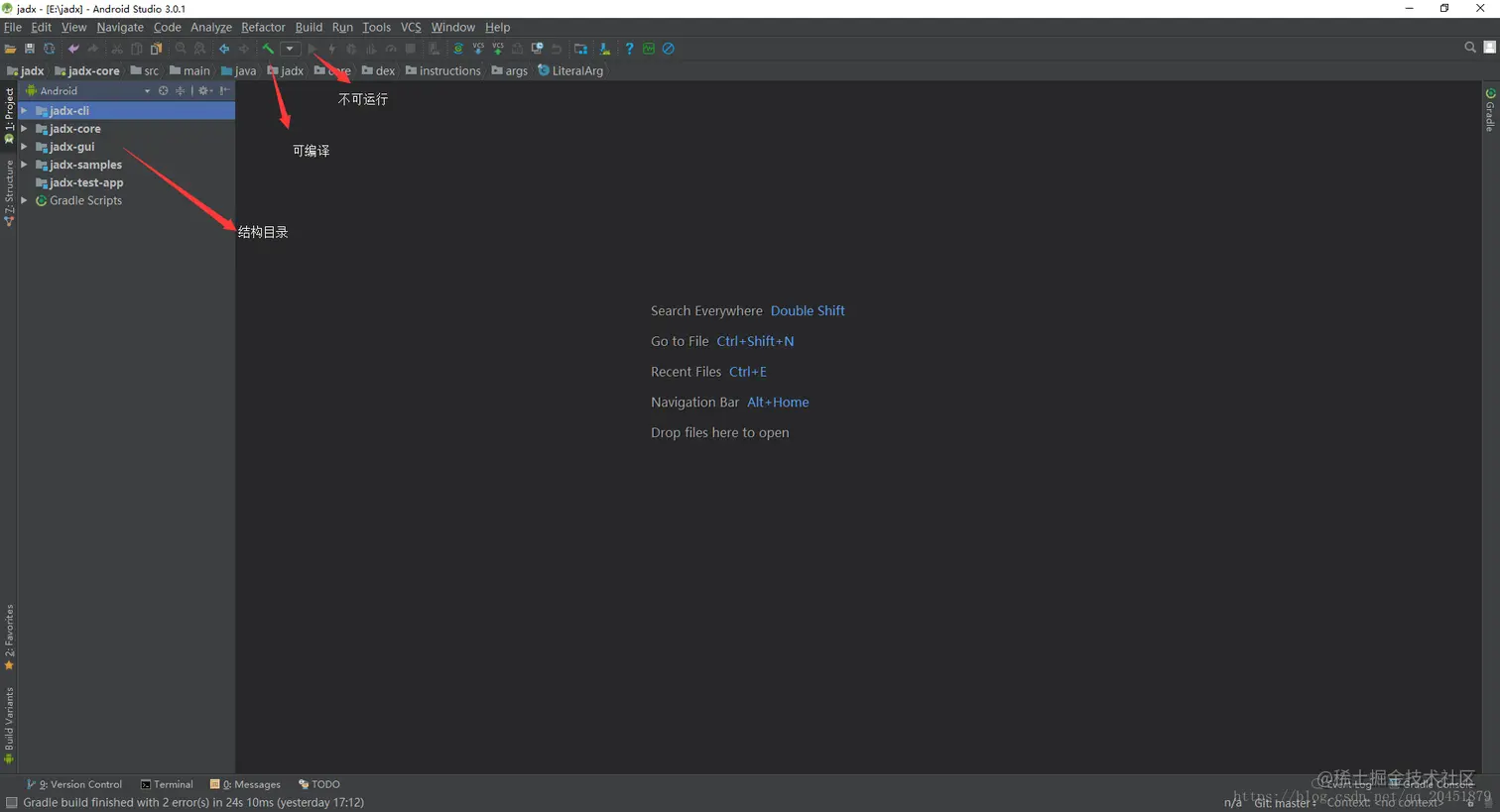Toggle the Build Variants side tab
Viewport: 1500px width, 812px height.
9,726
